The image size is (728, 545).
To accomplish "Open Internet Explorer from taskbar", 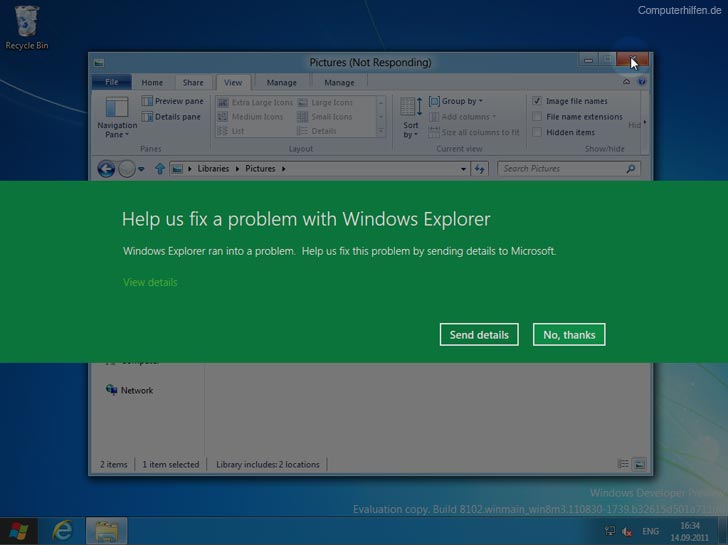I will (x=62, y=531).
